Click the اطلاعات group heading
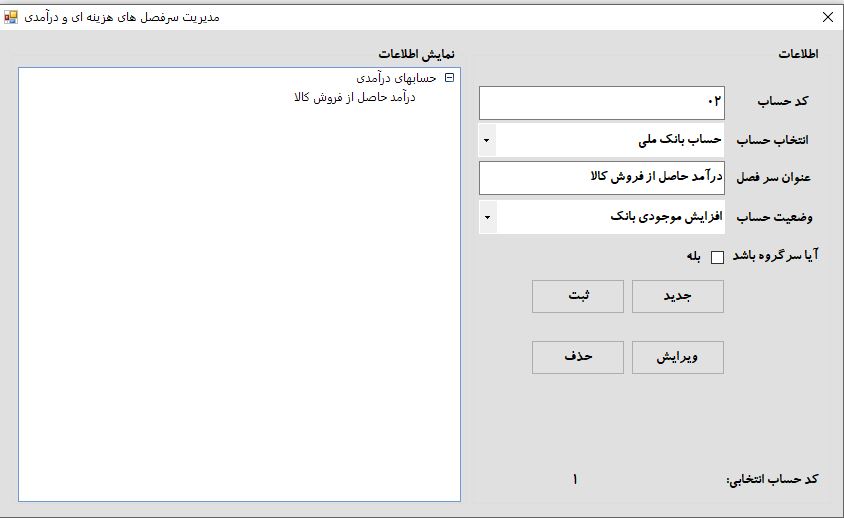The height and width of the screenshot is (518, 844). pos(798,54)
